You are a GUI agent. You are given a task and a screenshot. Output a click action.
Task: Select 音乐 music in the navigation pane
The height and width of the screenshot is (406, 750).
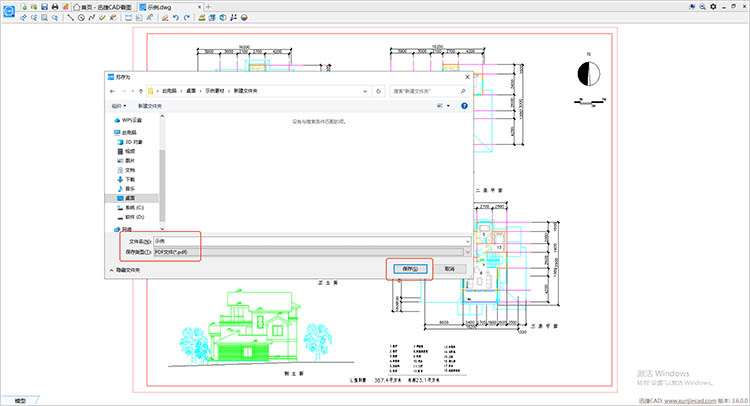pyautogui.click(x=126, y=188)
